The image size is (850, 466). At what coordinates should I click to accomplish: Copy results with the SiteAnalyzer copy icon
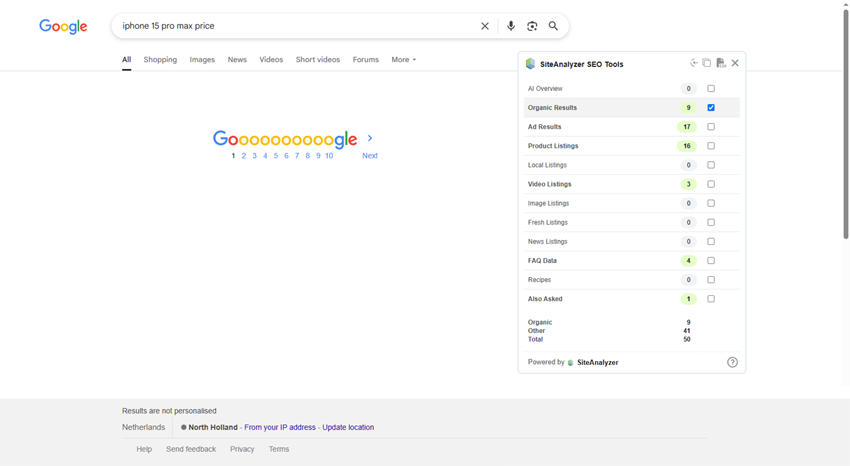(x=706, y=63)
